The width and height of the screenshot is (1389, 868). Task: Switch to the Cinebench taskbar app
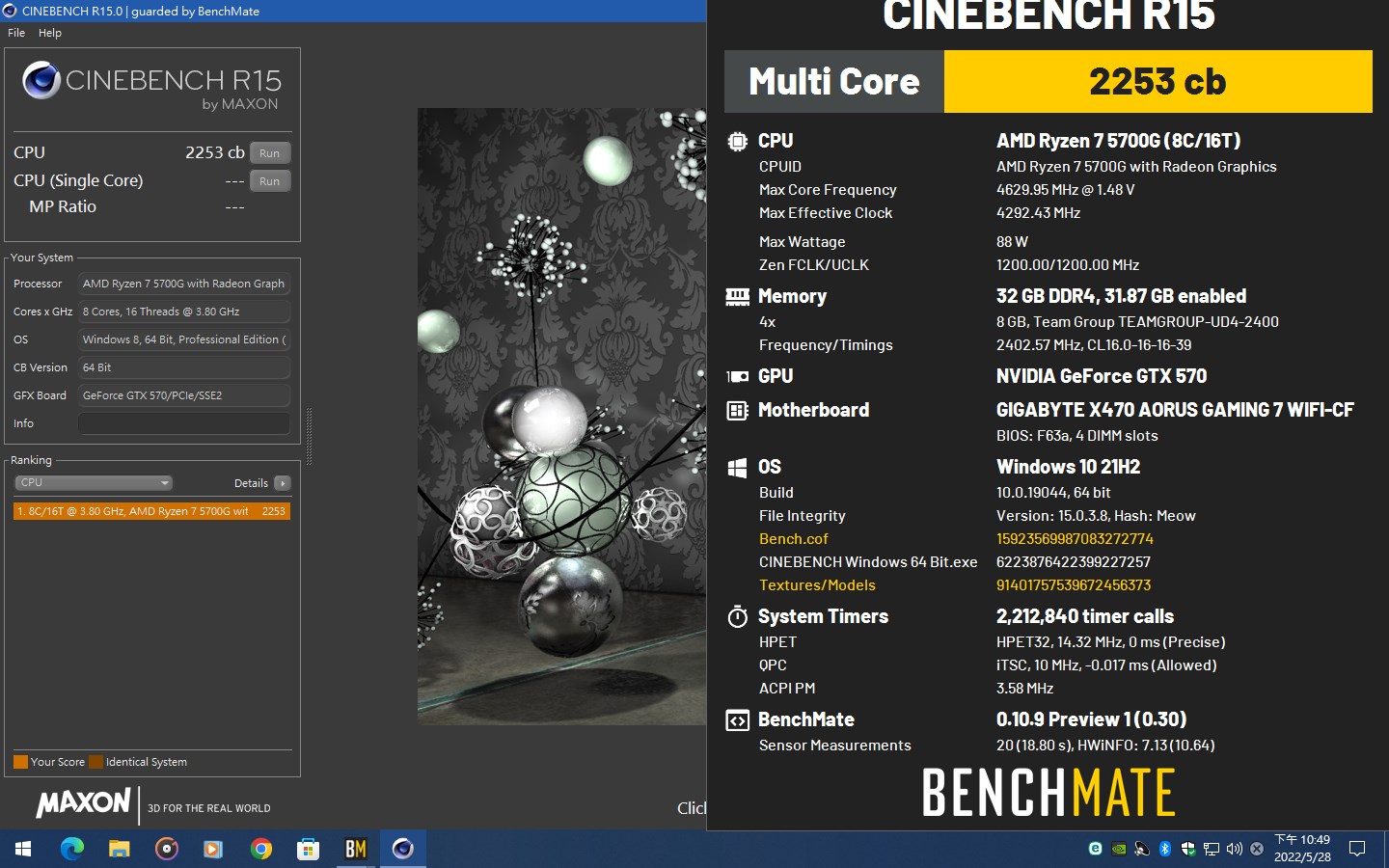pyautogui.click(x=402, y=849)
